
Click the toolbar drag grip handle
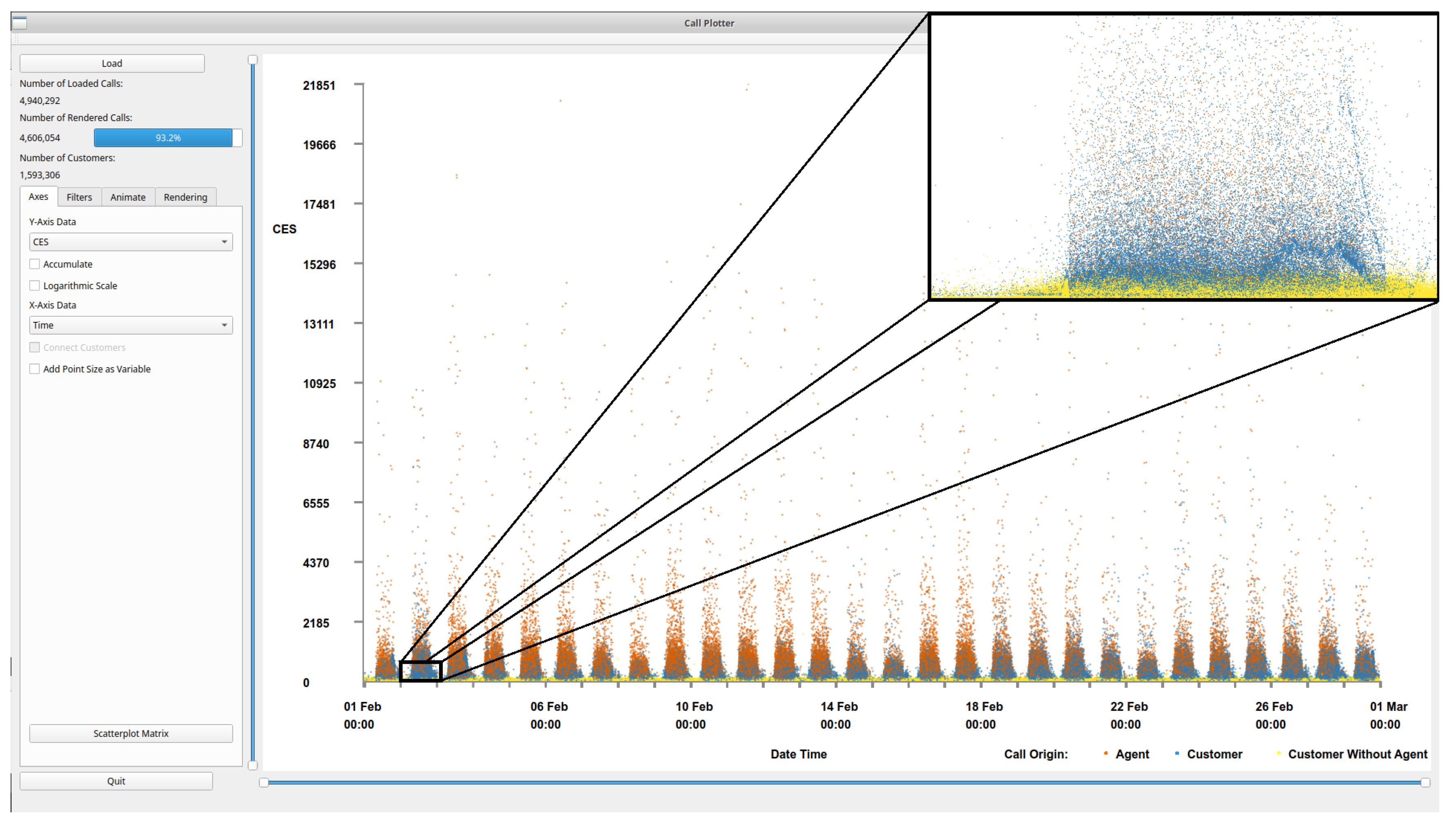point(16,39)
